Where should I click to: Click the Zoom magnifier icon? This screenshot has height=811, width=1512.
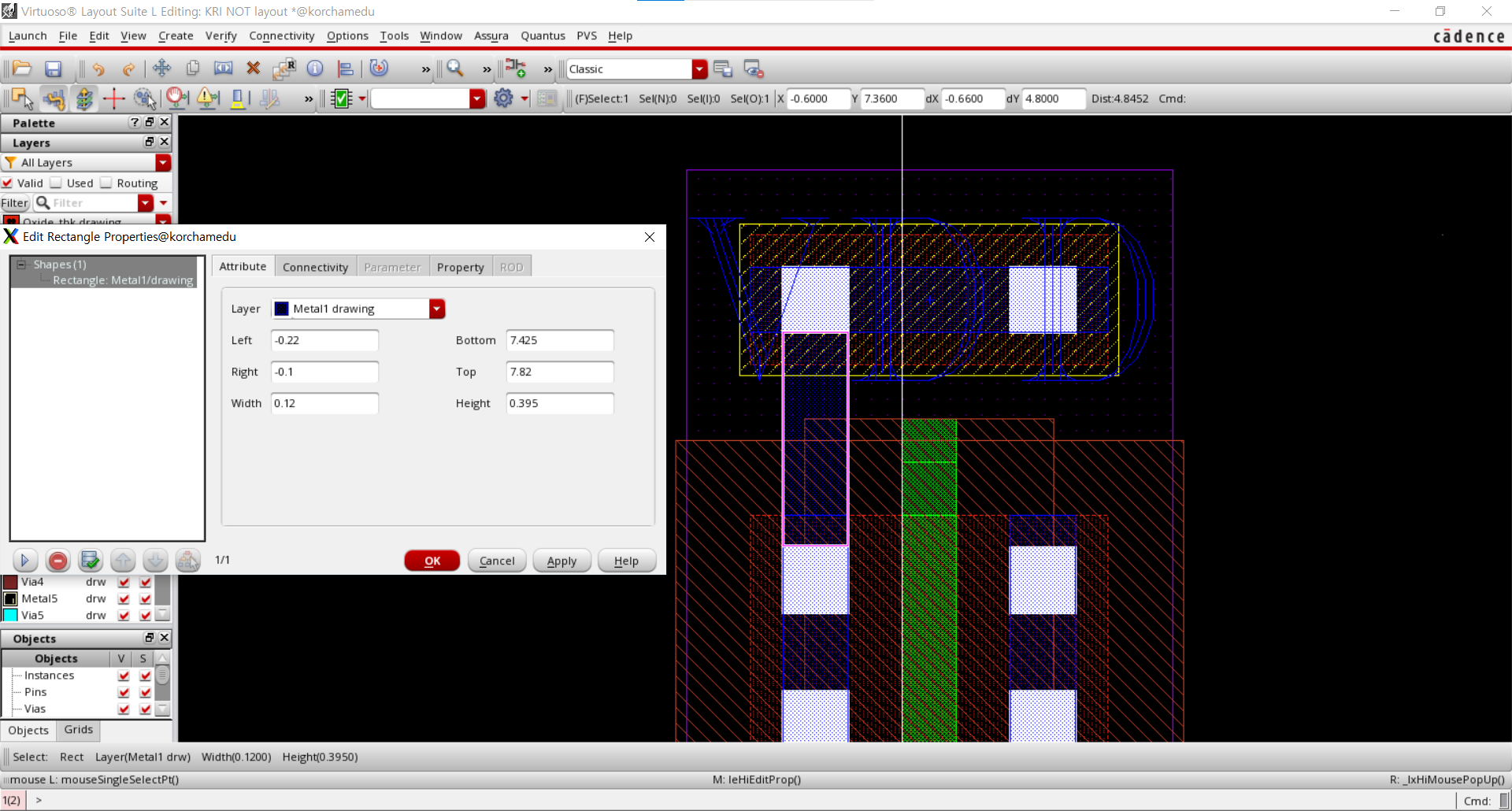coord(455,69)
